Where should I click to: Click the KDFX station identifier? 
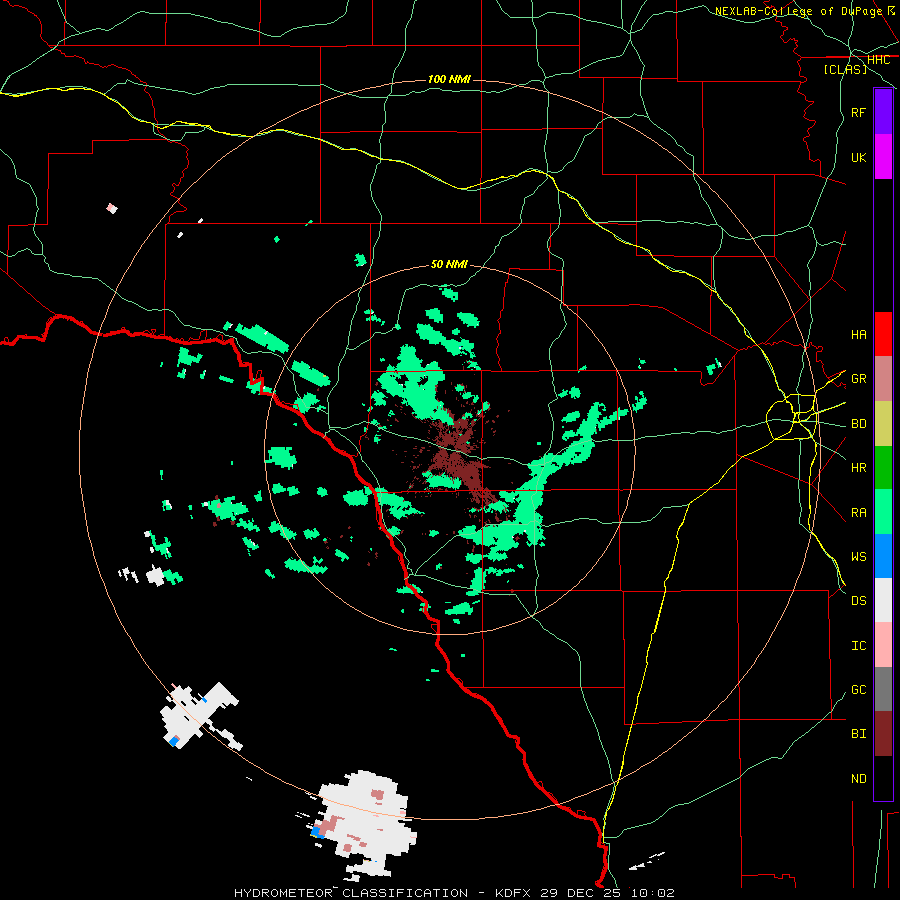[513, 893]
